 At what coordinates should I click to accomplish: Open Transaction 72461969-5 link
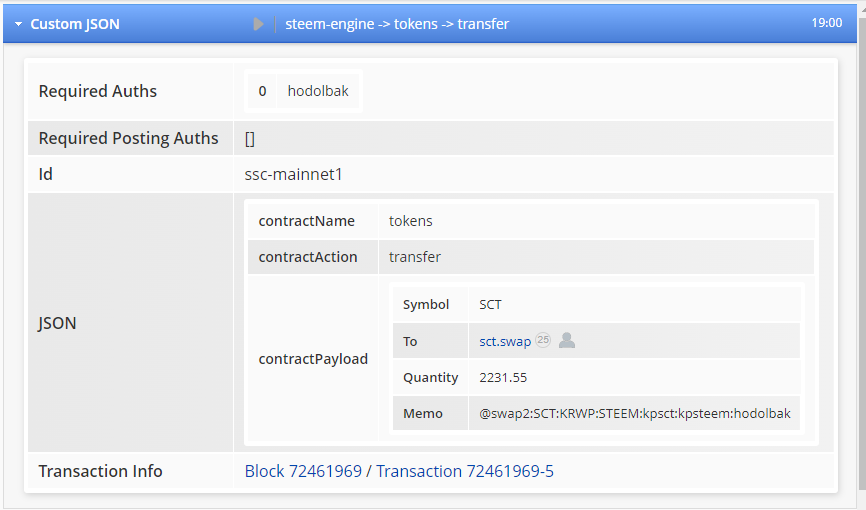tap(464, 471)
